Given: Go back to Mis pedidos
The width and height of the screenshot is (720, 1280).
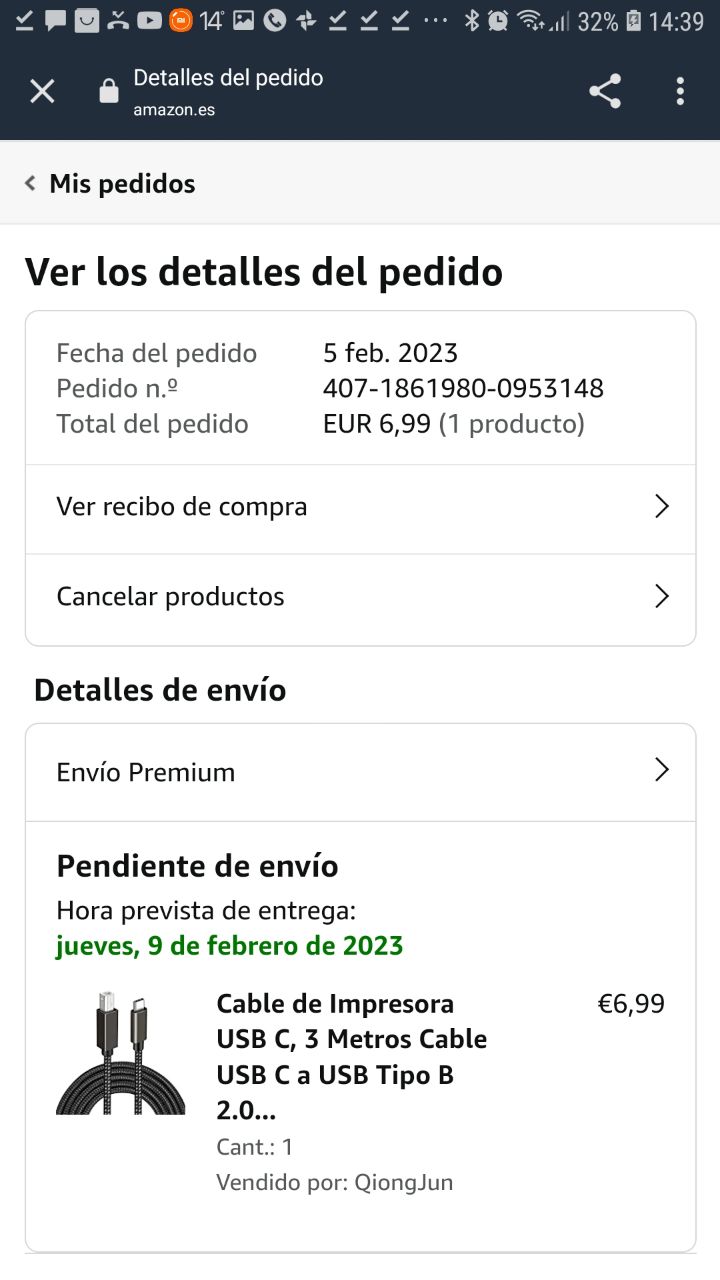Looking at the screenshot, I should (122, 184).
